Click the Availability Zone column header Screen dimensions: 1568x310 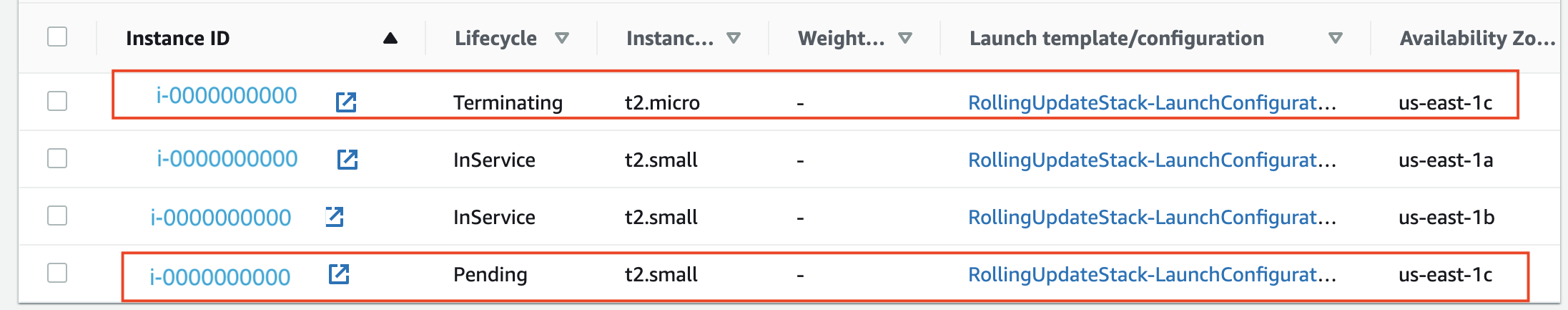(x=1477, y=38)
